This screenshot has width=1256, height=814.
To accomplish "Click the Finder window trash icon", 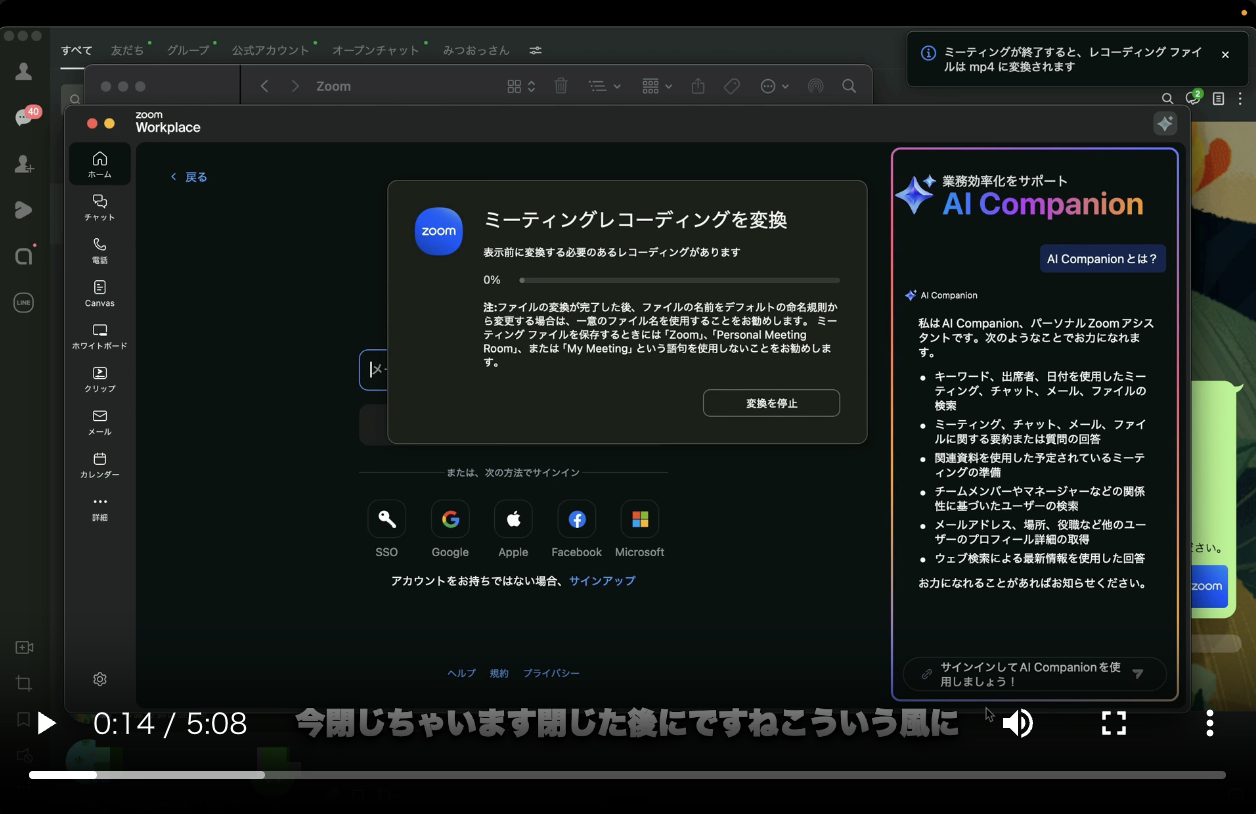I will pyautogui.click(x=561, y=86).
